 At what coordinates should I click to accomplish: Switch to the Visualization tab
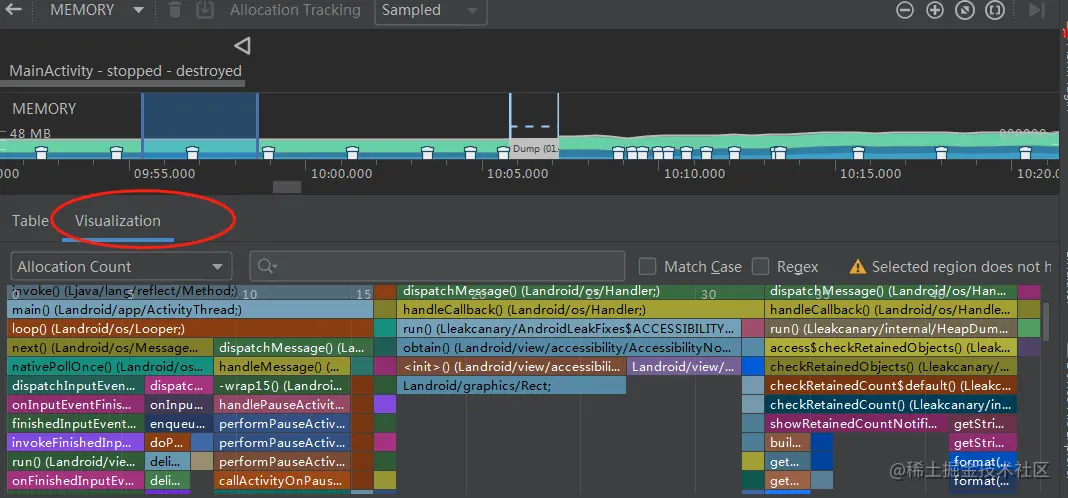coord(118,221)
